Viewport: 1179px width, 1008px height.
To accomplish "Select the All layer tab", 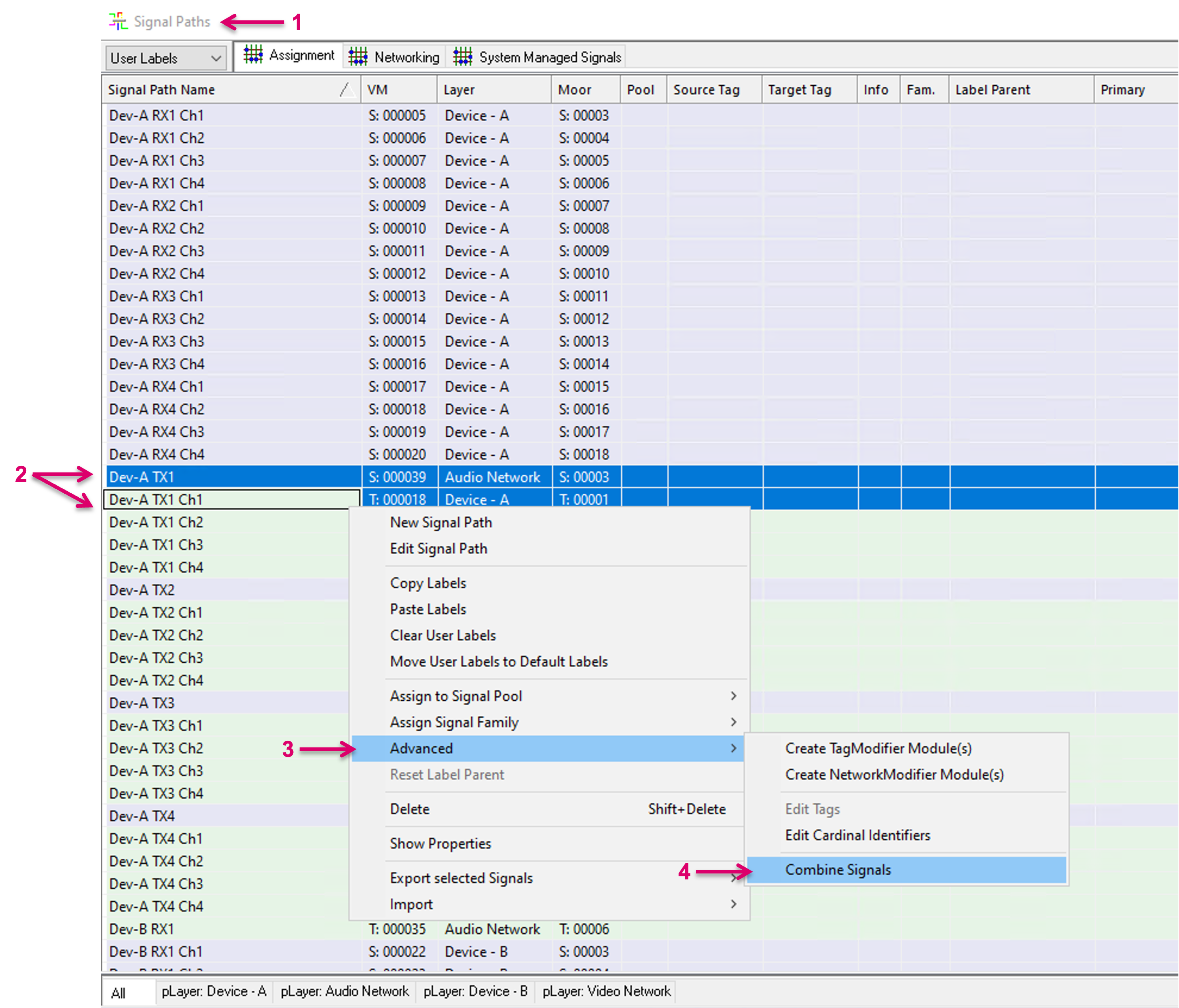I will pyautogui.click(x=119, y=993).
